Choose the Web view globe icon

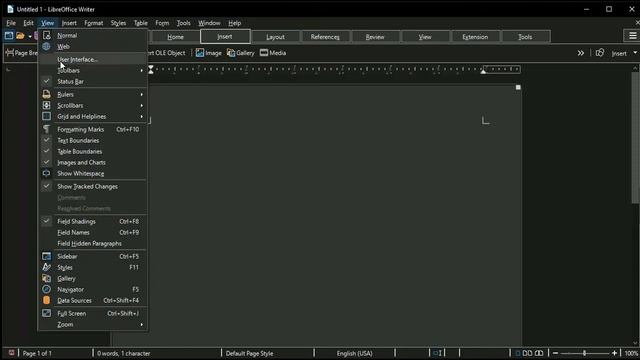coord(47,47)
